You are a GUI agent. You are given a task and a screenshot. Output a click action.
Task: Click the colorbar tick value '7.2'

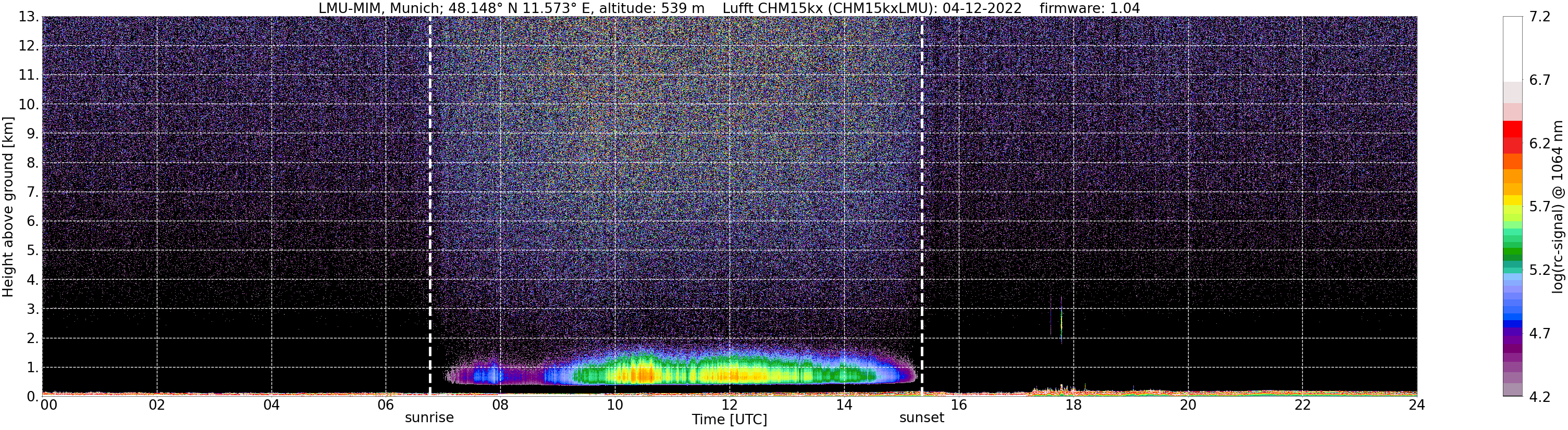[1540, 17]
